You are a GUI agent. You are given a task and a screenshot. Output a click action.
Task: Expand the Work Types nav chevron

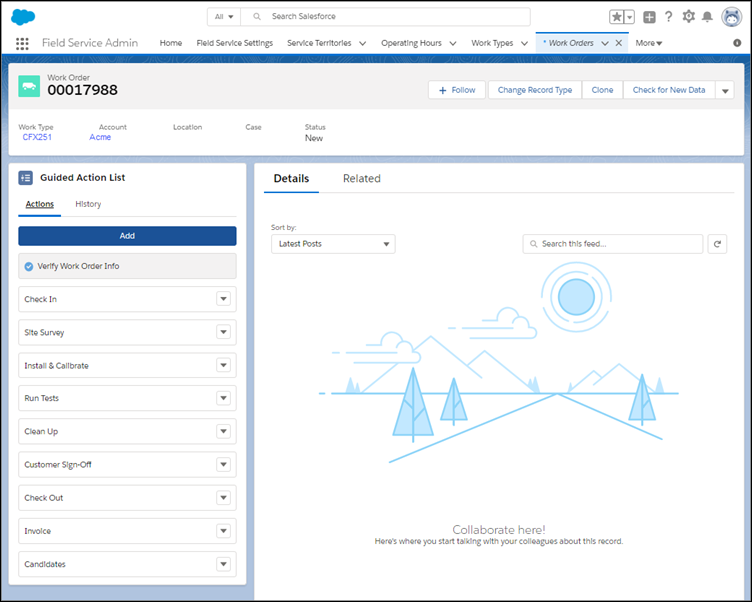pos(524,43)
